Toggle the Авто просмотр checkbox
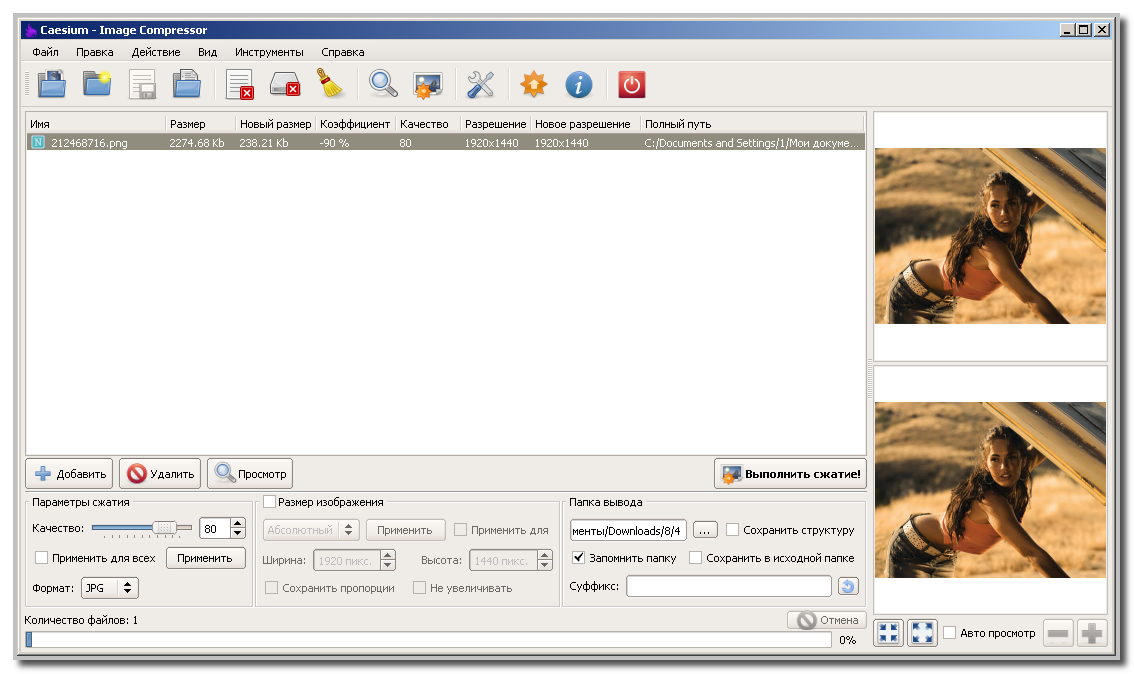Screen dimensions: 1134x674 tap(950, 632)
